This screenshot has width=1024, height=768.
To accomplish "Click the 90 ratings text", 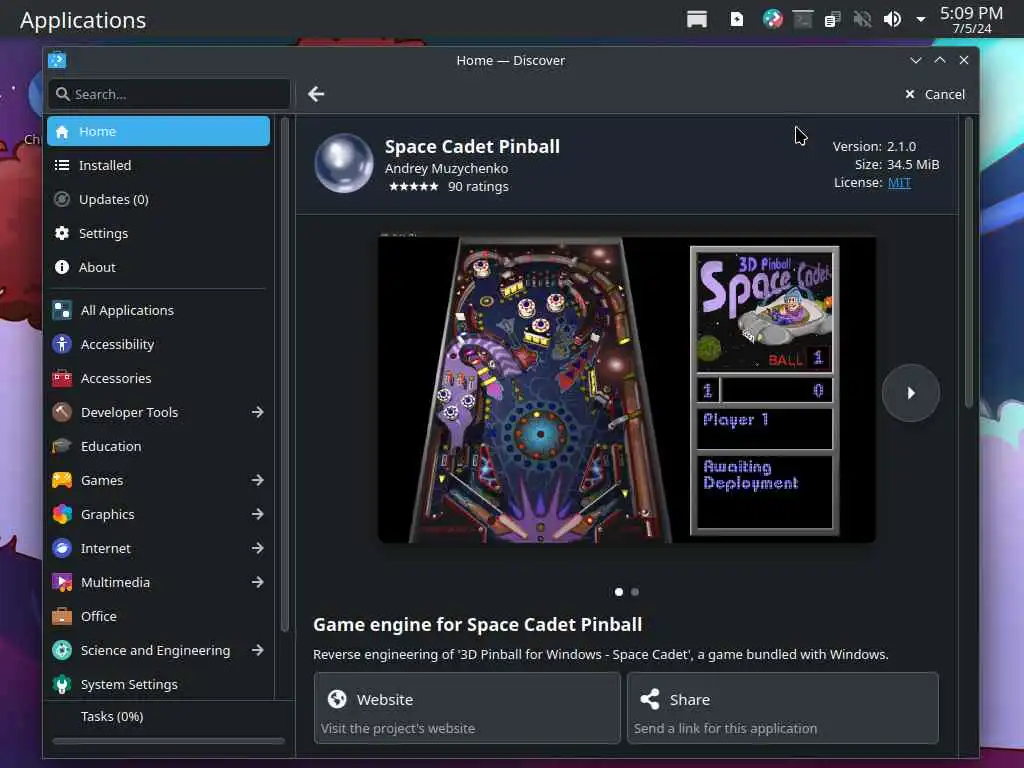I will (478, 186).
